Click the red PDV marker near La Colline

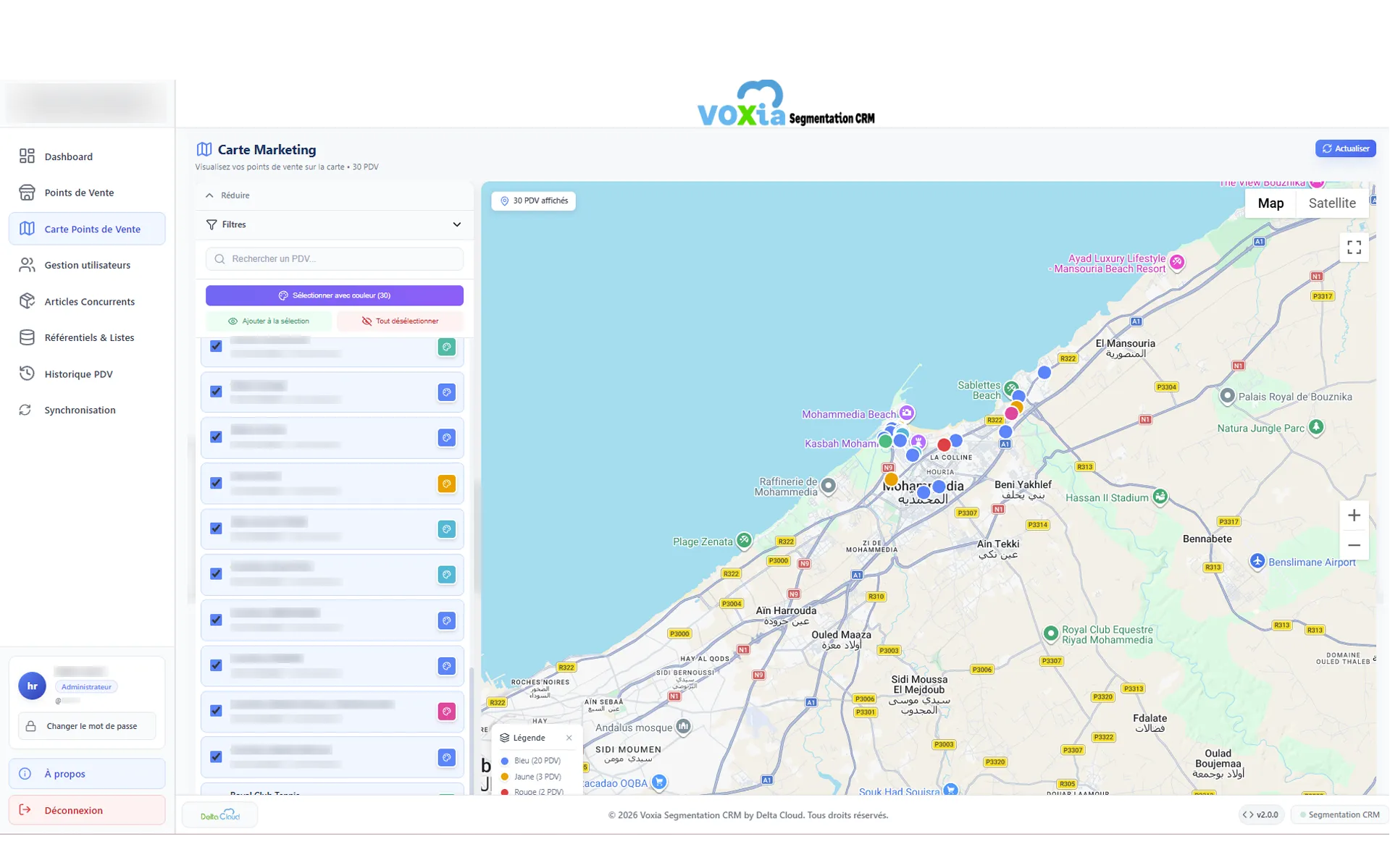[944, 444]
